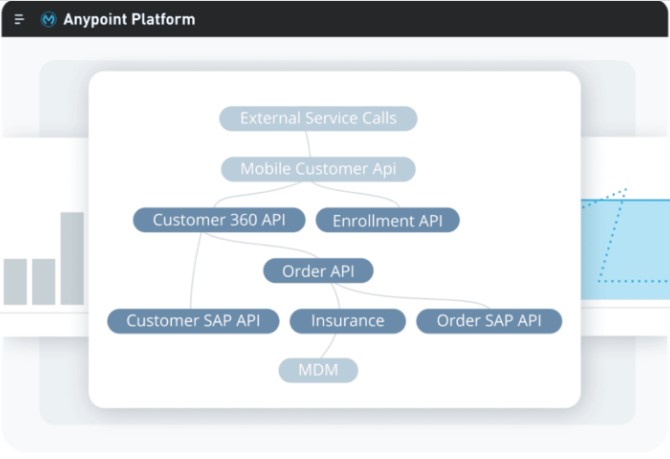Viewport: 670px width, 459px height.
Task: Click the peak of the dotted line graph
Action: [625, 189]
